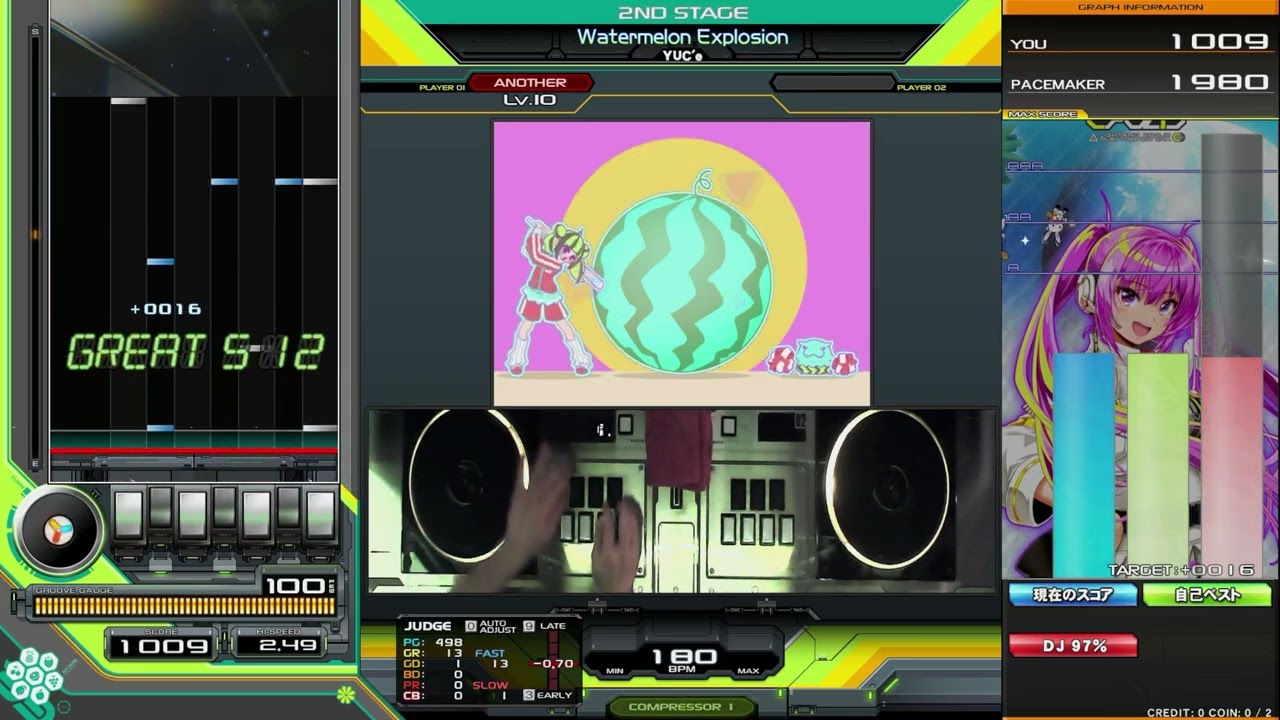Click the CREDIT: 0 COIN: 0 / 2 text
The image size is (1280, 720).
tap(1209, 712)
